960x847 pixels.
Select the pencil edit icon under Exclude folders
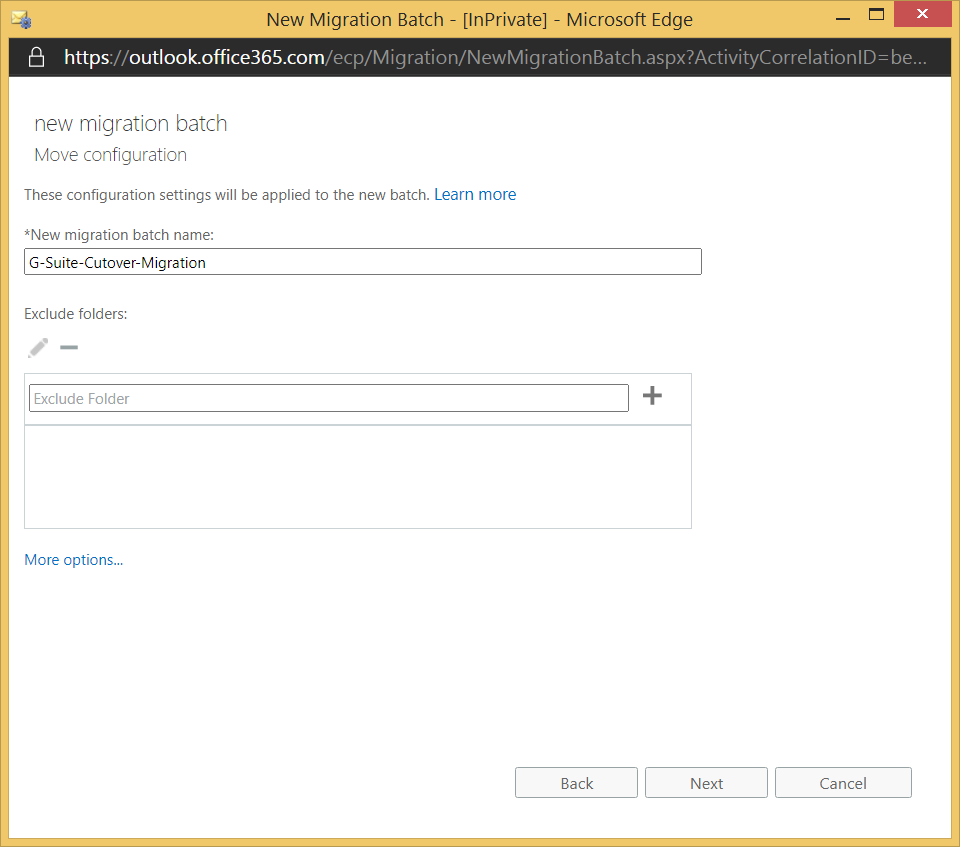tap(37, 347)
